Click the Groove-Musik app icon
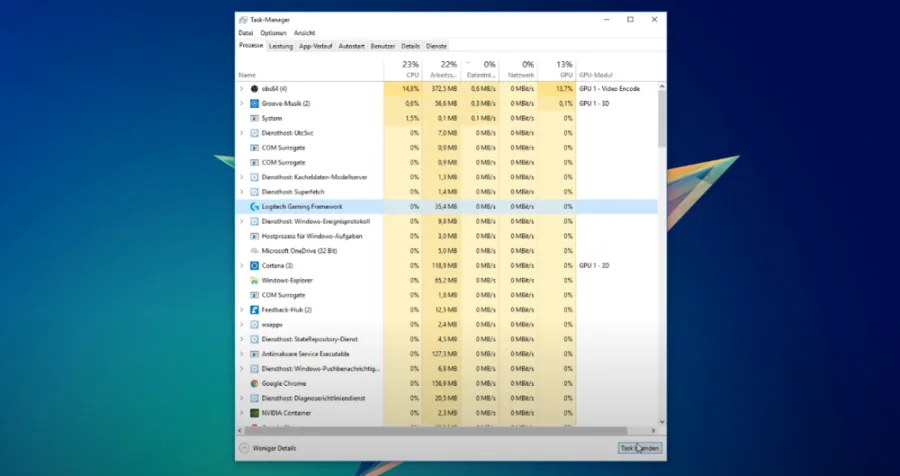The image size is (900, 476). 254,104
